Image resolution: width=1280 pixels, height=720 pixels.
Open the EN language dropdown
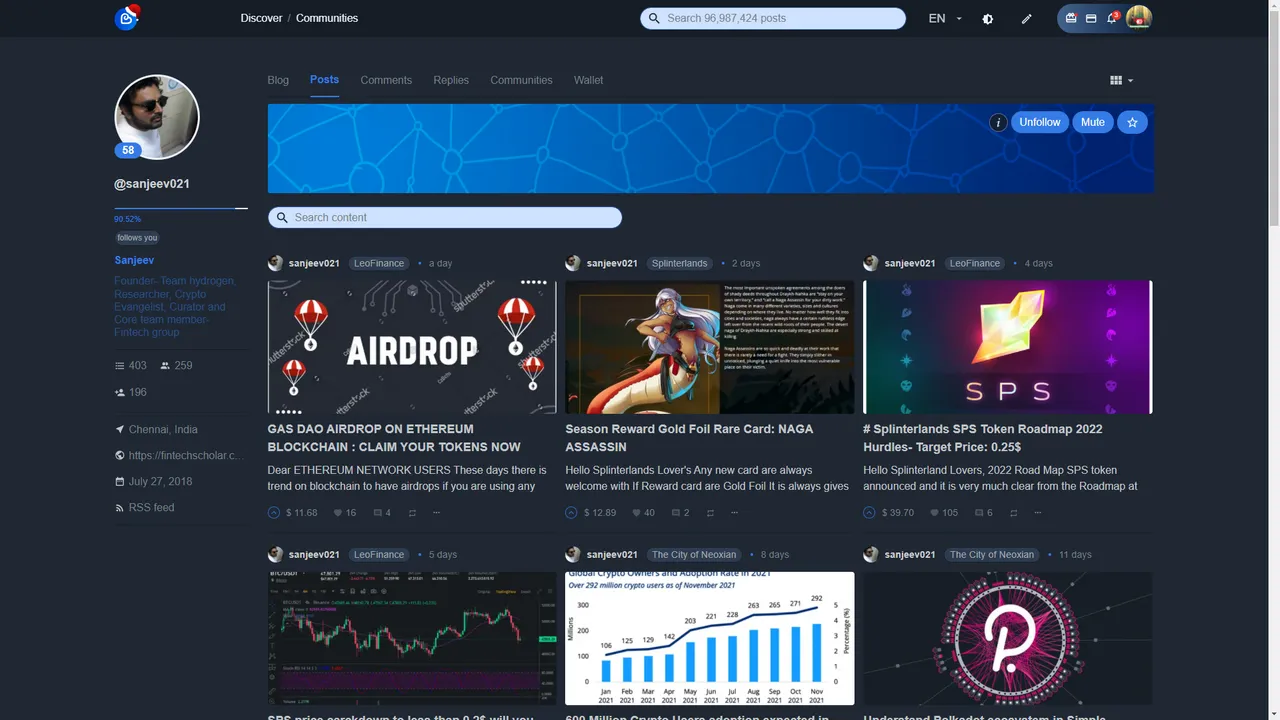click(x=945, y=18)
